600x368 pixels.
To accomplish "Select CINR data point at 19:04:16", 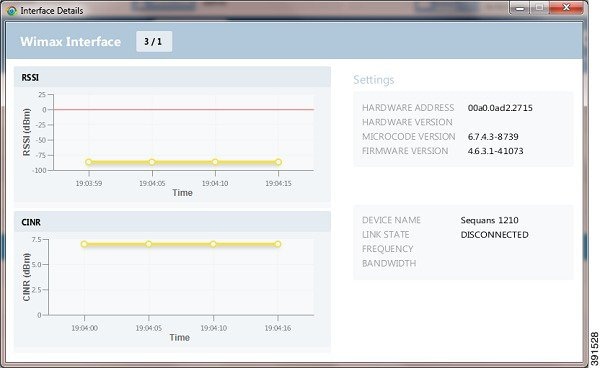I will pyautogui.click(x=278, y=244).
